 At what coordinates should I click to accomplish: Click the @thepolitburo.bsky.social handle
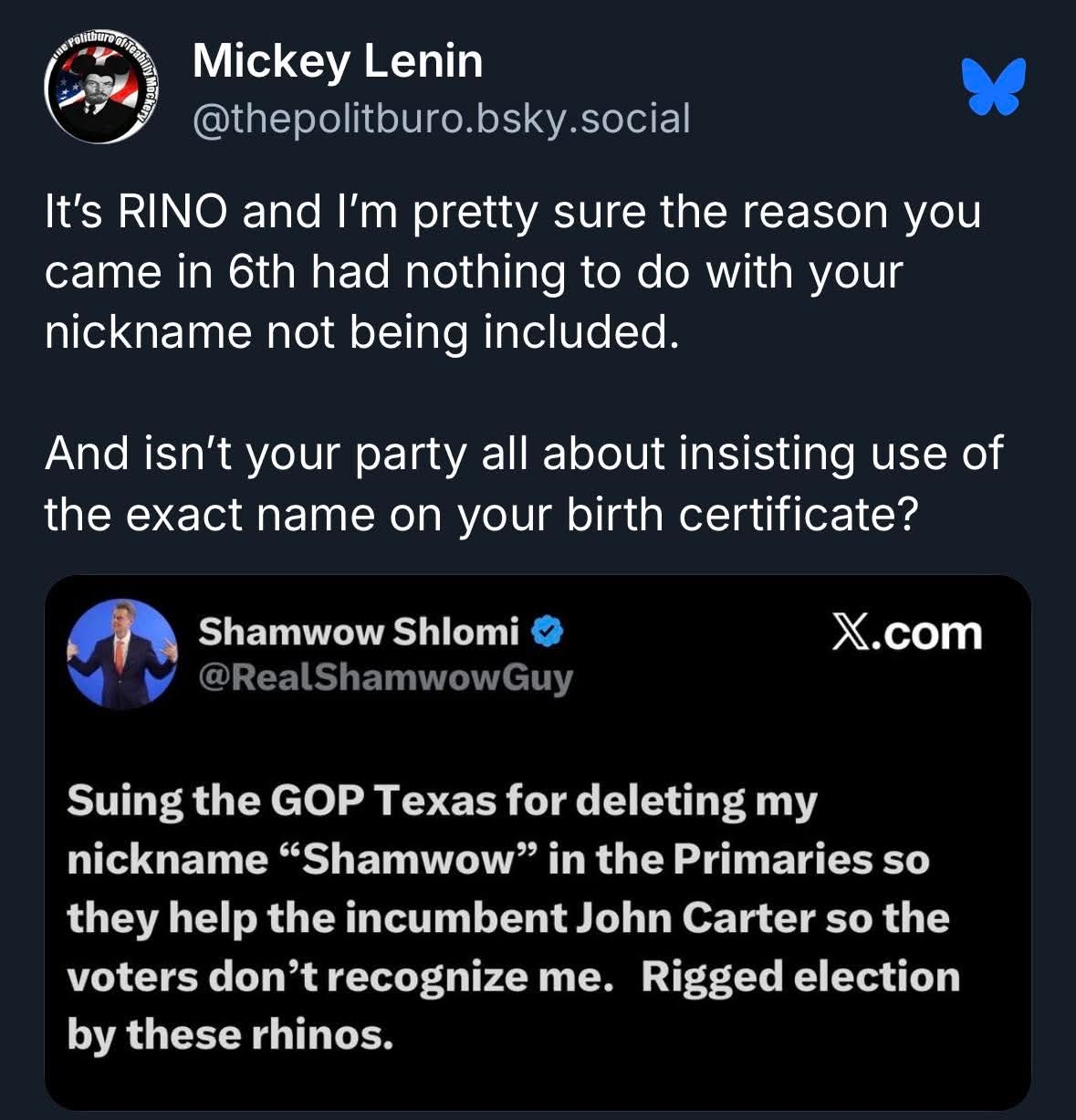click(441, 119)
